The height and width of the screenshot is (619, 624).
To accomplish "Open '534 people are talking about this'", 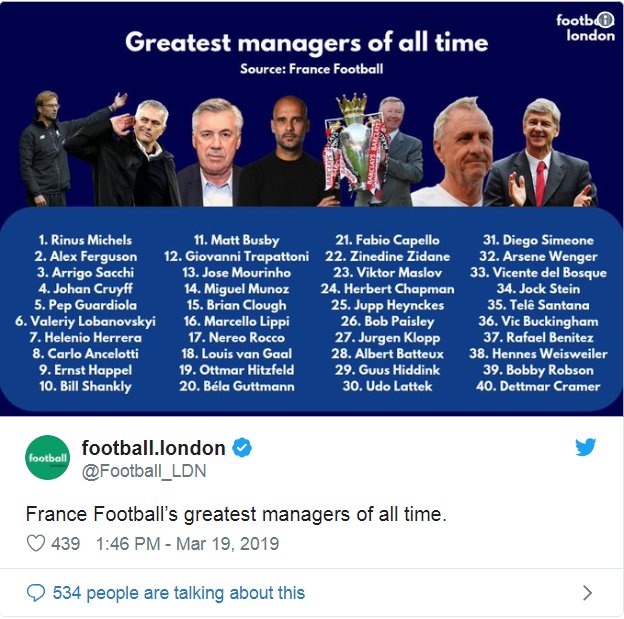I will 179,593.
